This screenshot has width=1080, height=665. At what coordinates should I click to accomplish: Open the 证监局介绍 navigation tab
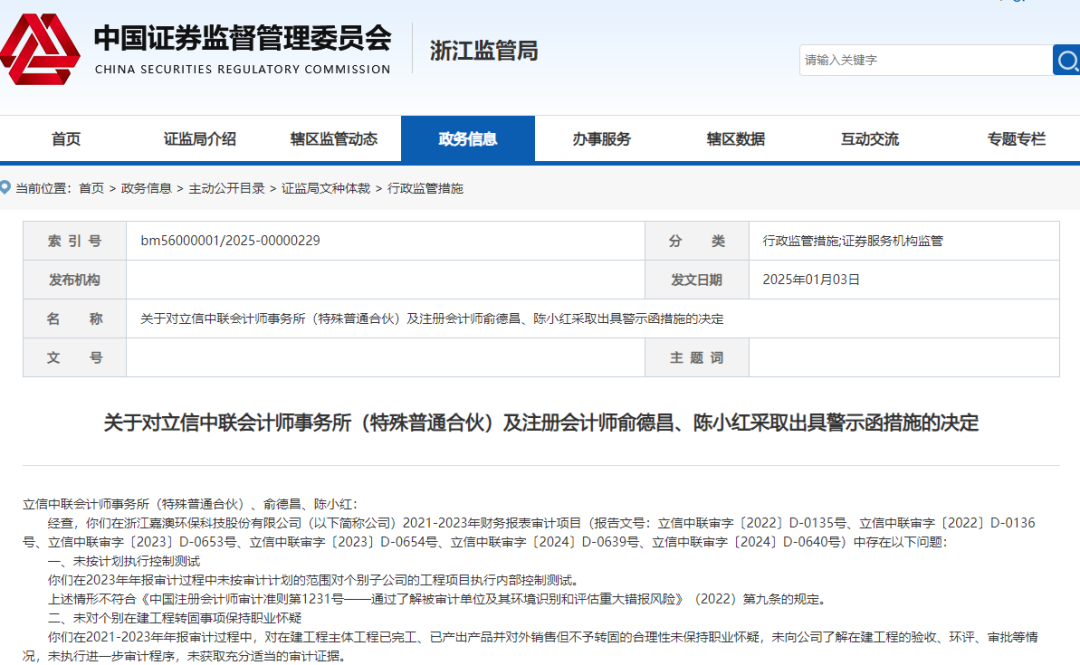pos(200,139)
